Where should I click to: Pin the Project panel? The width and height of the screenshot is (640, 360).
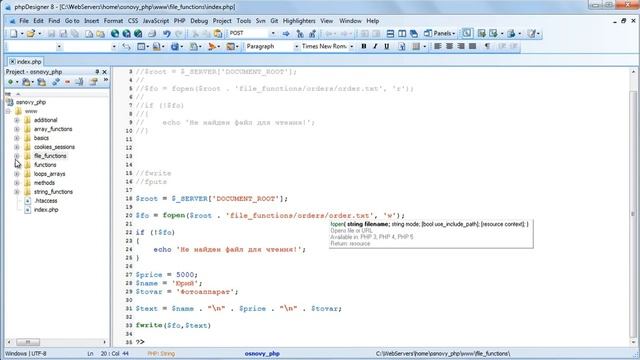click(97, 72)
